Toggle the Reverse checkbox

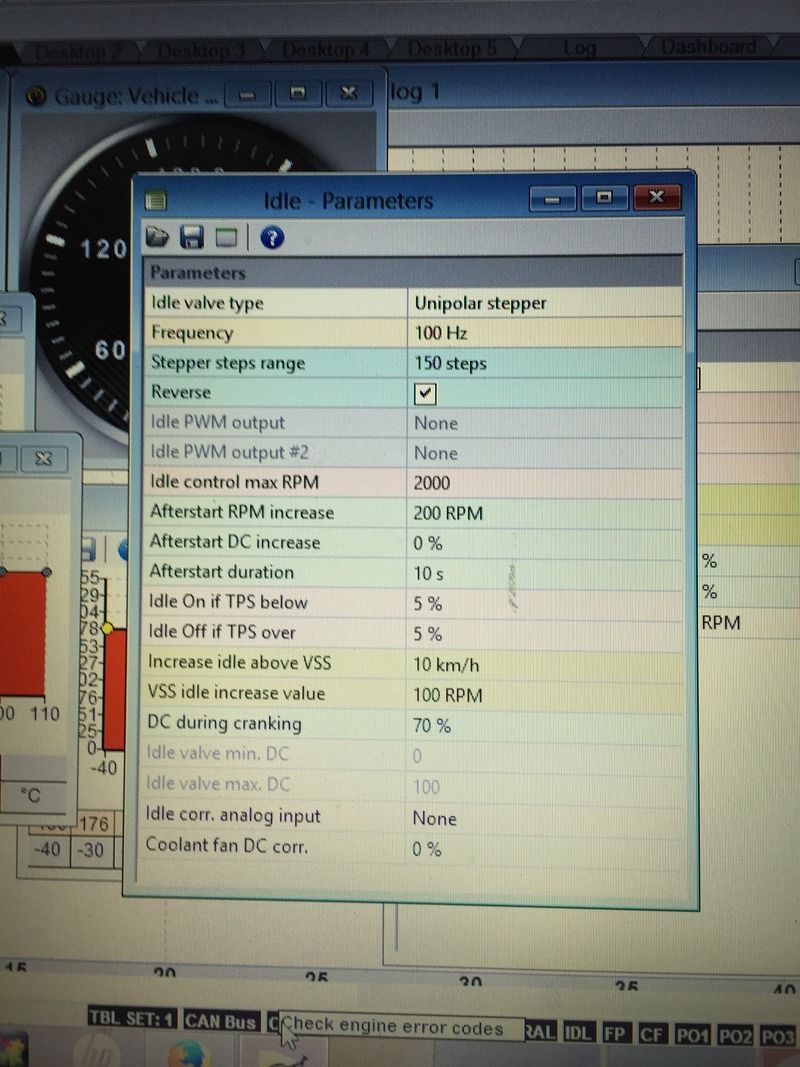(425, 393)
